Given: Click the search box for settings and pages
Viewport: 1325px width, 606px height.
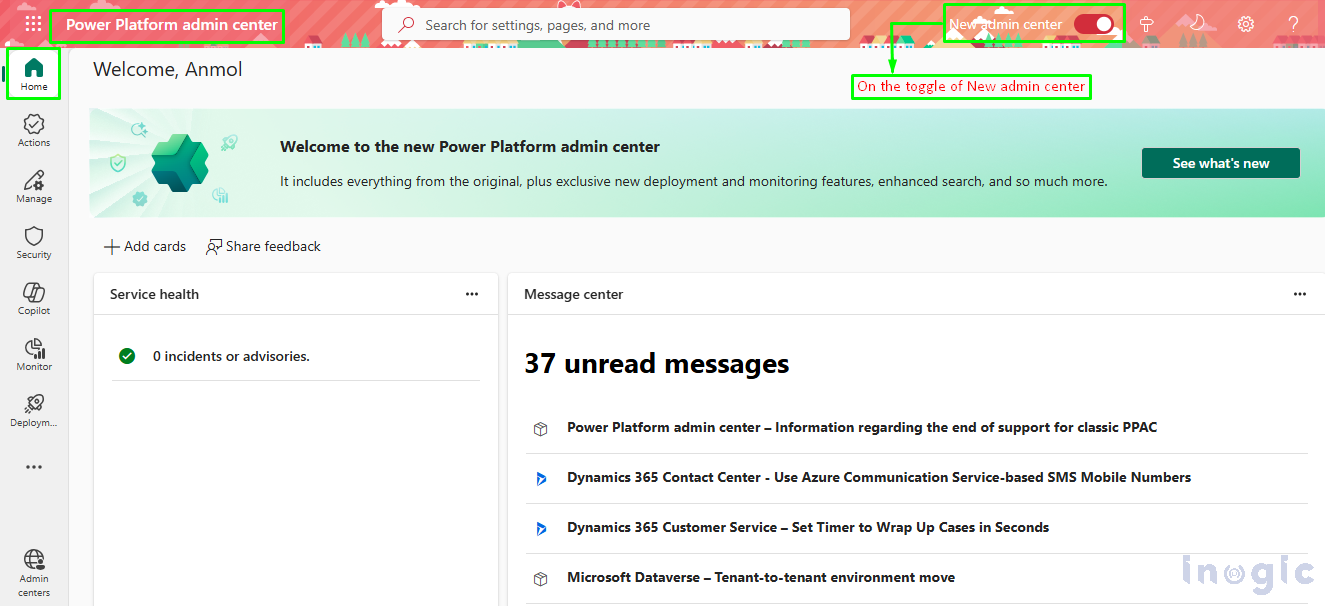Looking at the screenshot, I should pyautogui.click(x=616, y=25).
